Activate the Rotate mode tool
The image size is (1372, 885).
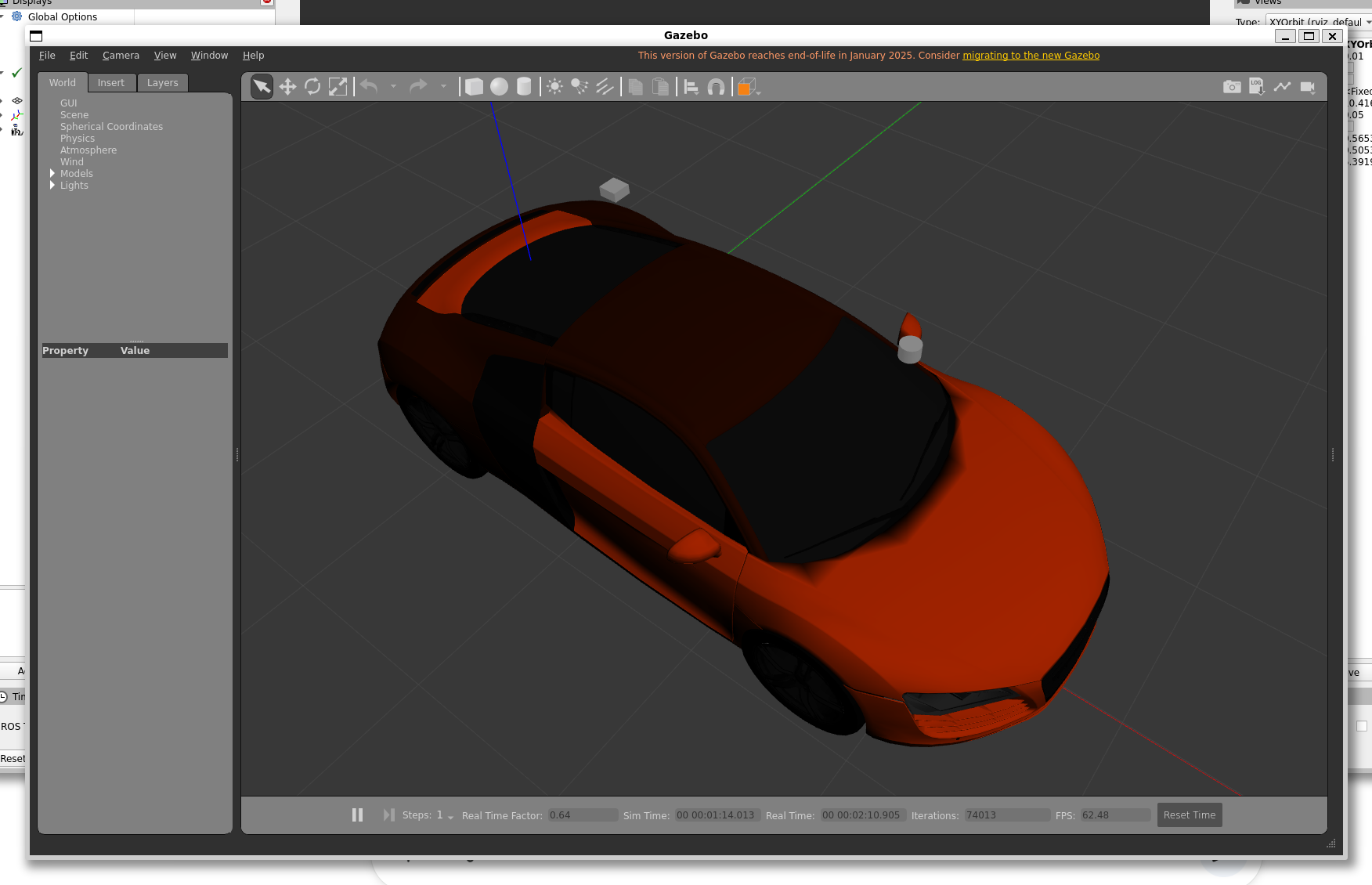pyautogui.click(x=312, y=87)
